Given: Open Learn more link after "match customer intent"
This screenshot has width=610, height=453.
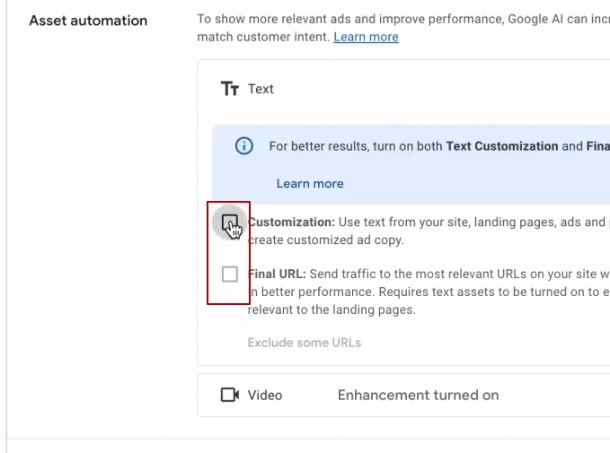Looking at the screenshot, I should coord(365,37).
